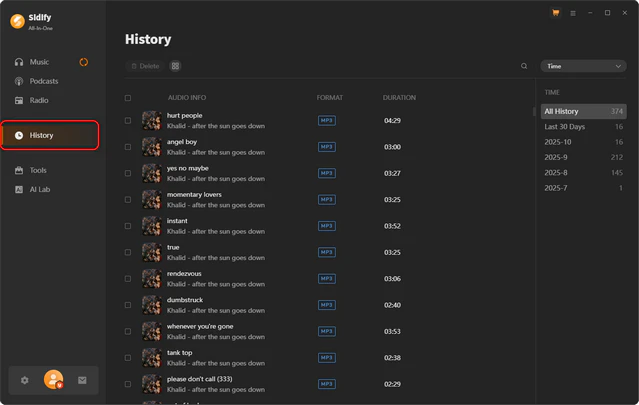Select the History sidebar item
639x405 pixels.
click(50, 135)
